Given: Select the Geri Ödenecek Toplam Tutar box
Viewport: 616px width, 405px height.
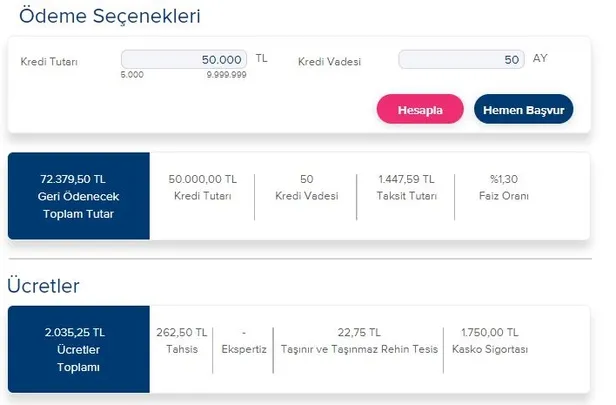Looking at the screenshot, I should (x=78, y=196).
